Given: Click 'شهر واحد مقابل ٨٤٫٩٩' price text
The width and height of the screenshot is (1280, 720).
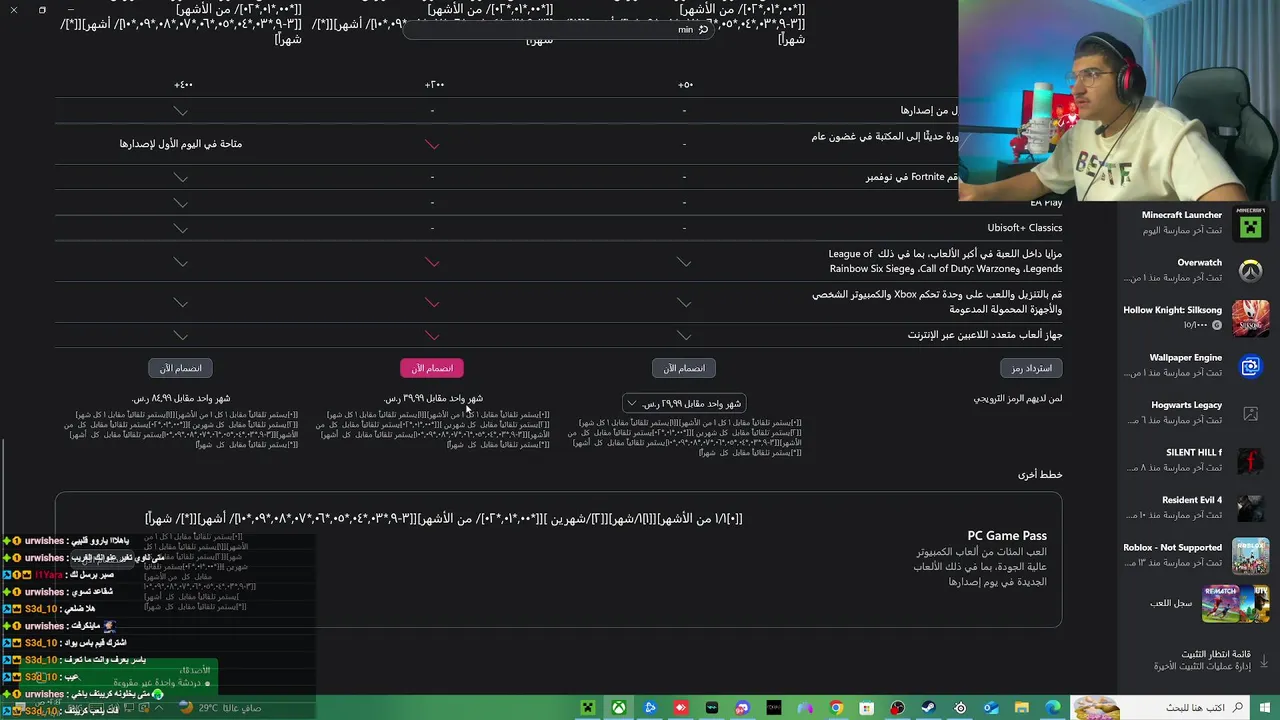Looking at the screenshot, I should 181,398.
